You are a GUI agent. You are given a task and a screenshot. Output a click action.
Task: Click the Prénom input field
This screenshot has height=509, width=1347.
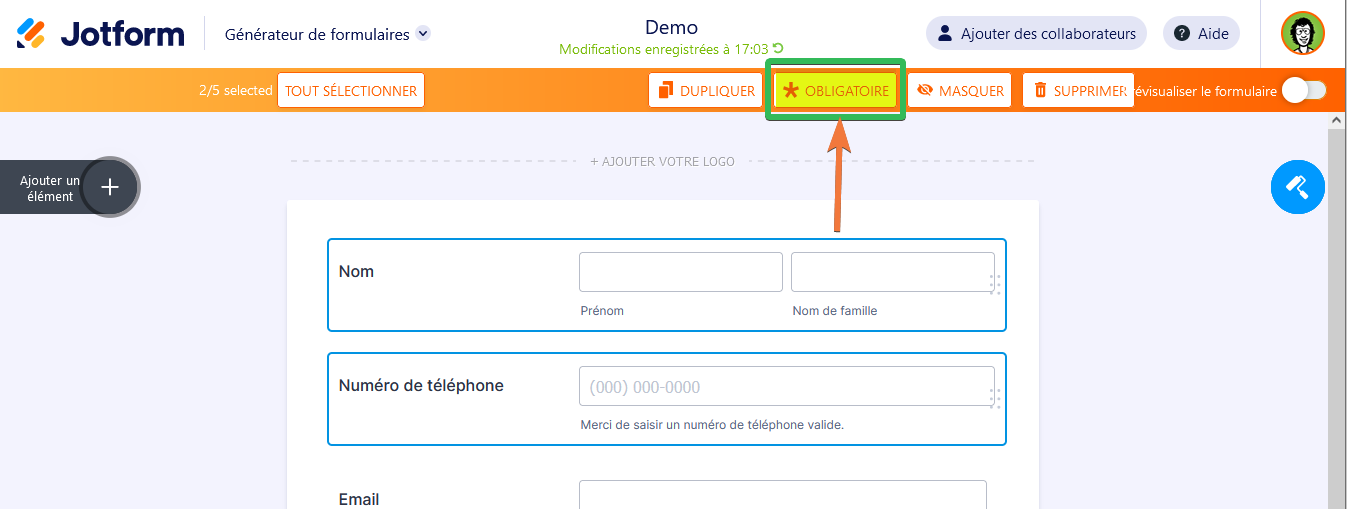(680, 272)
